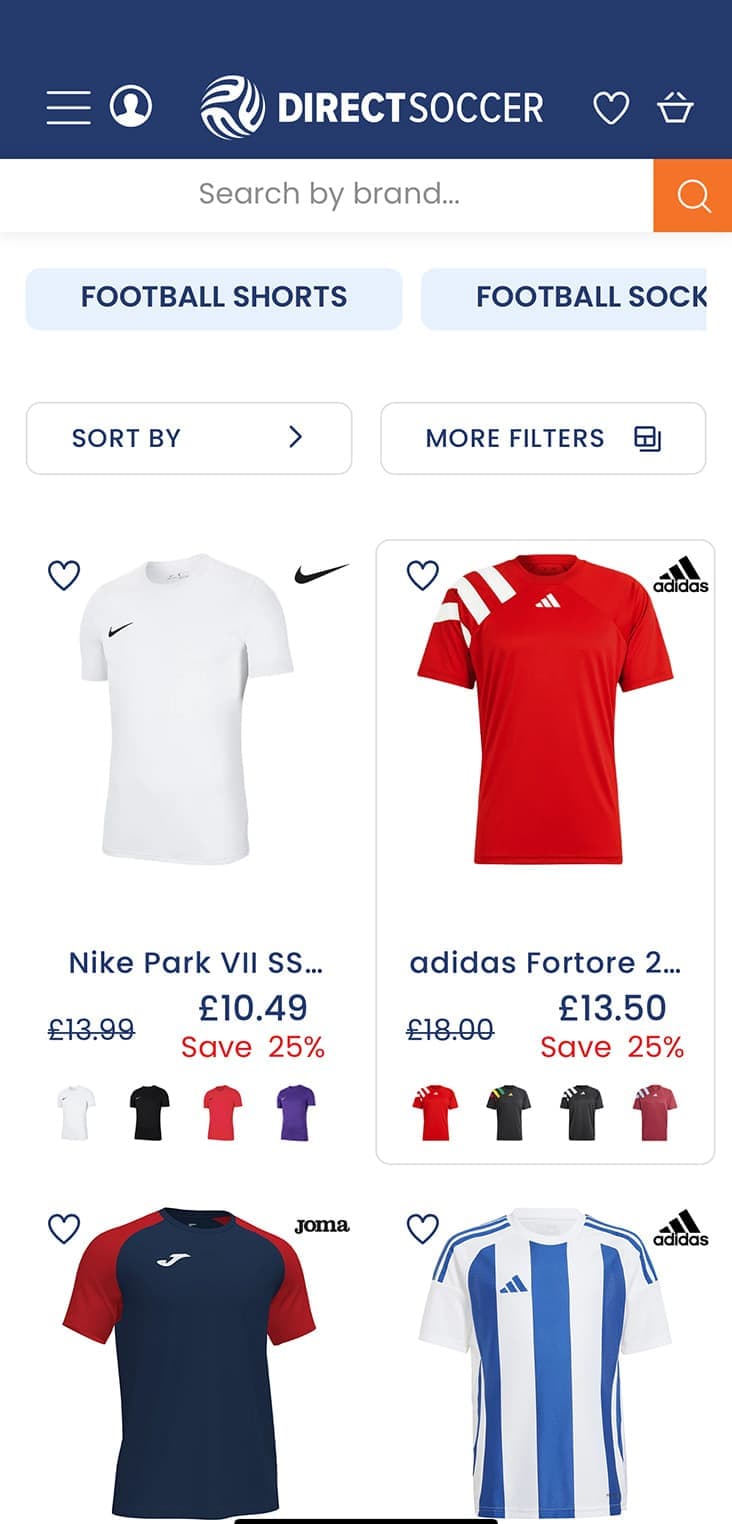Open the wishlist heart in the header
This screenshot has width=732, height=1524.
[611, 107]
